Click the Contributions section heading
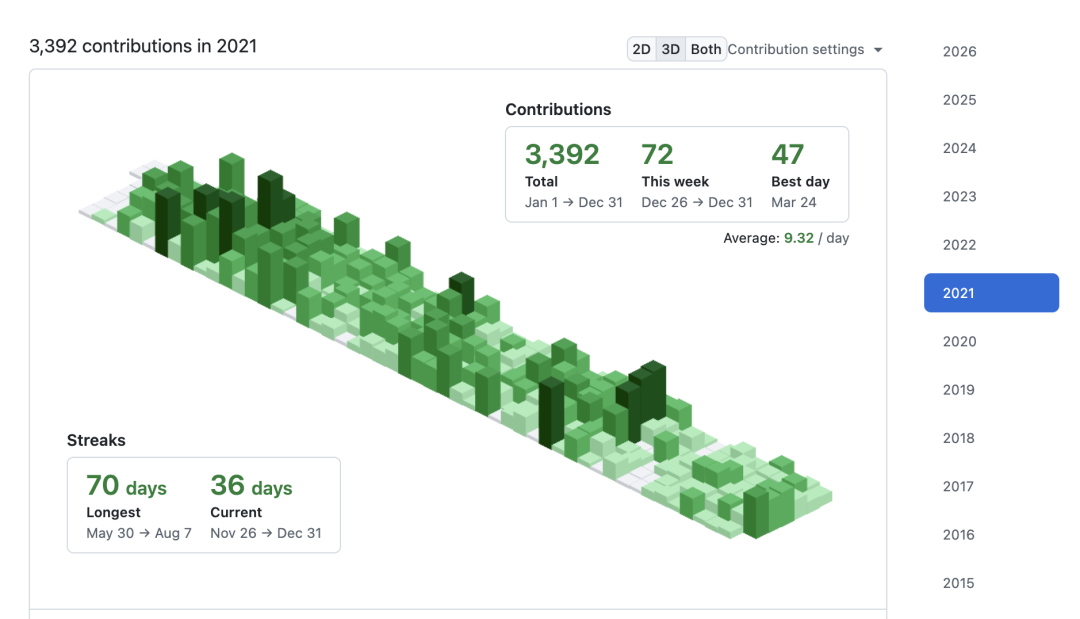Screen dimensions: 1080x619 558,109
